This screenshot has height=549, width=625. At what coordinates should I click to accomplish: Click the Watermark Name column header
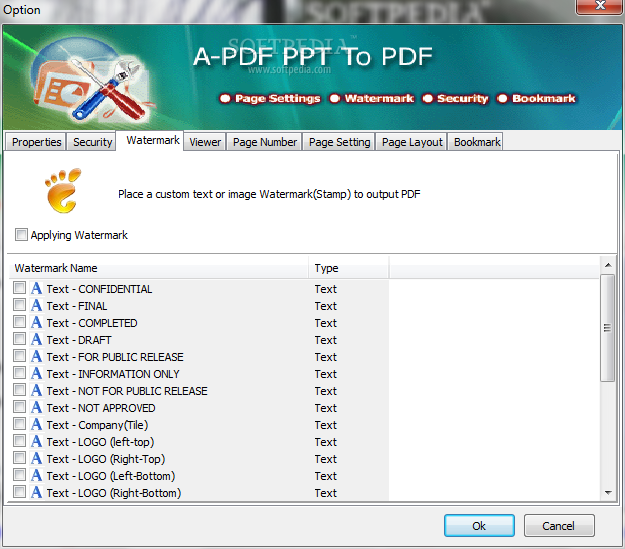click(158, 268)
